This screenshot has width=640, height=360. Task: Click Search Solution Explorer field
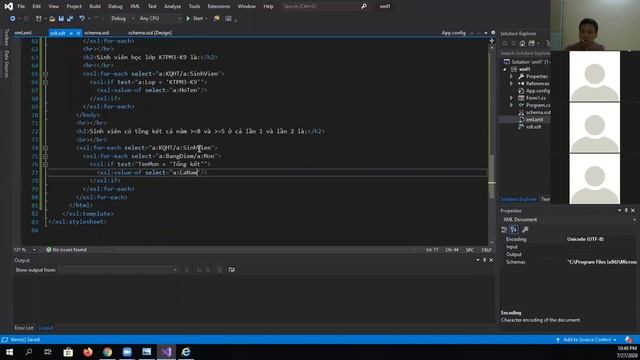[525, 53]
